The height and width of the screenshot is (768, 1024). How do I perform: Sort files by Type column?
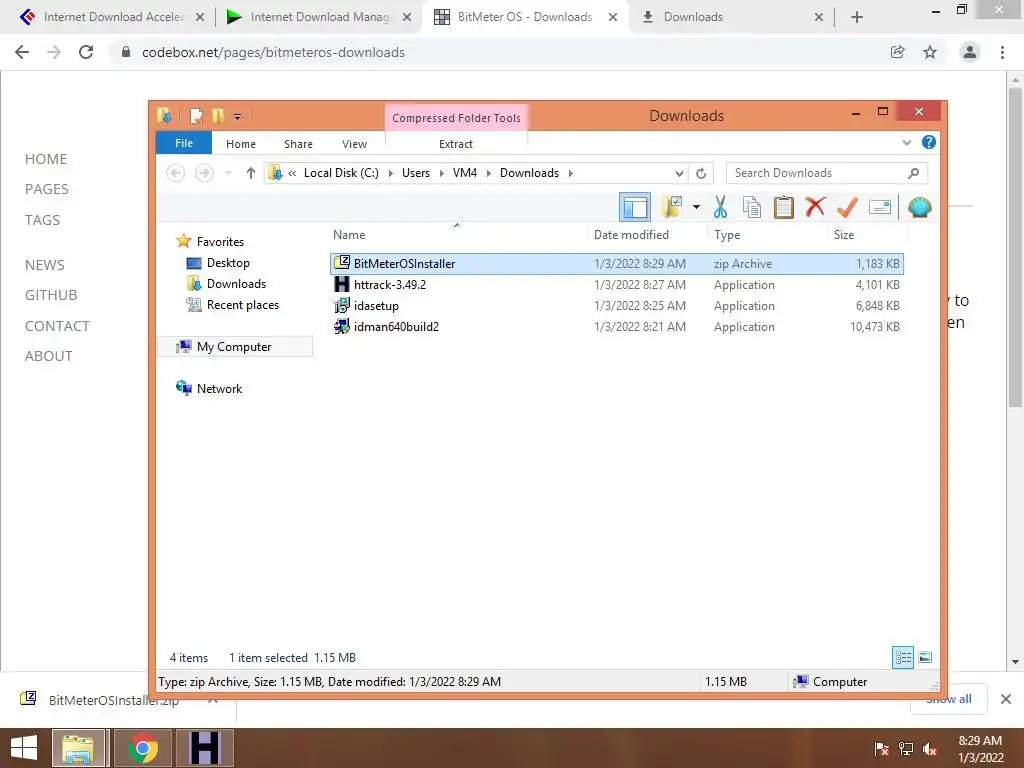point(767,234)
